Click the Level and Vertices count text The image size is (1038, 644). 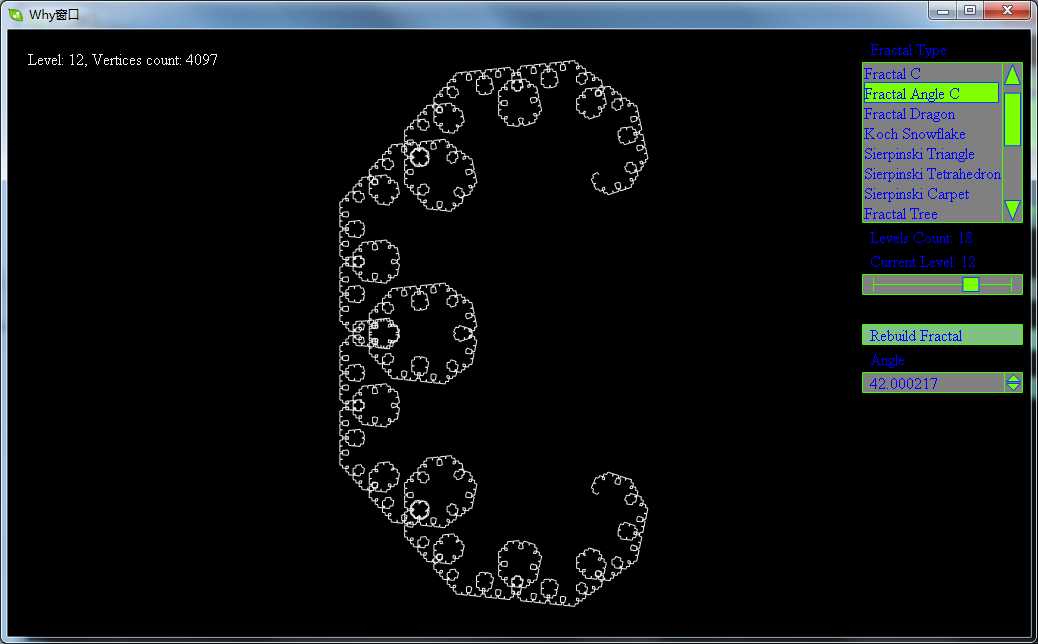(122, 60)
